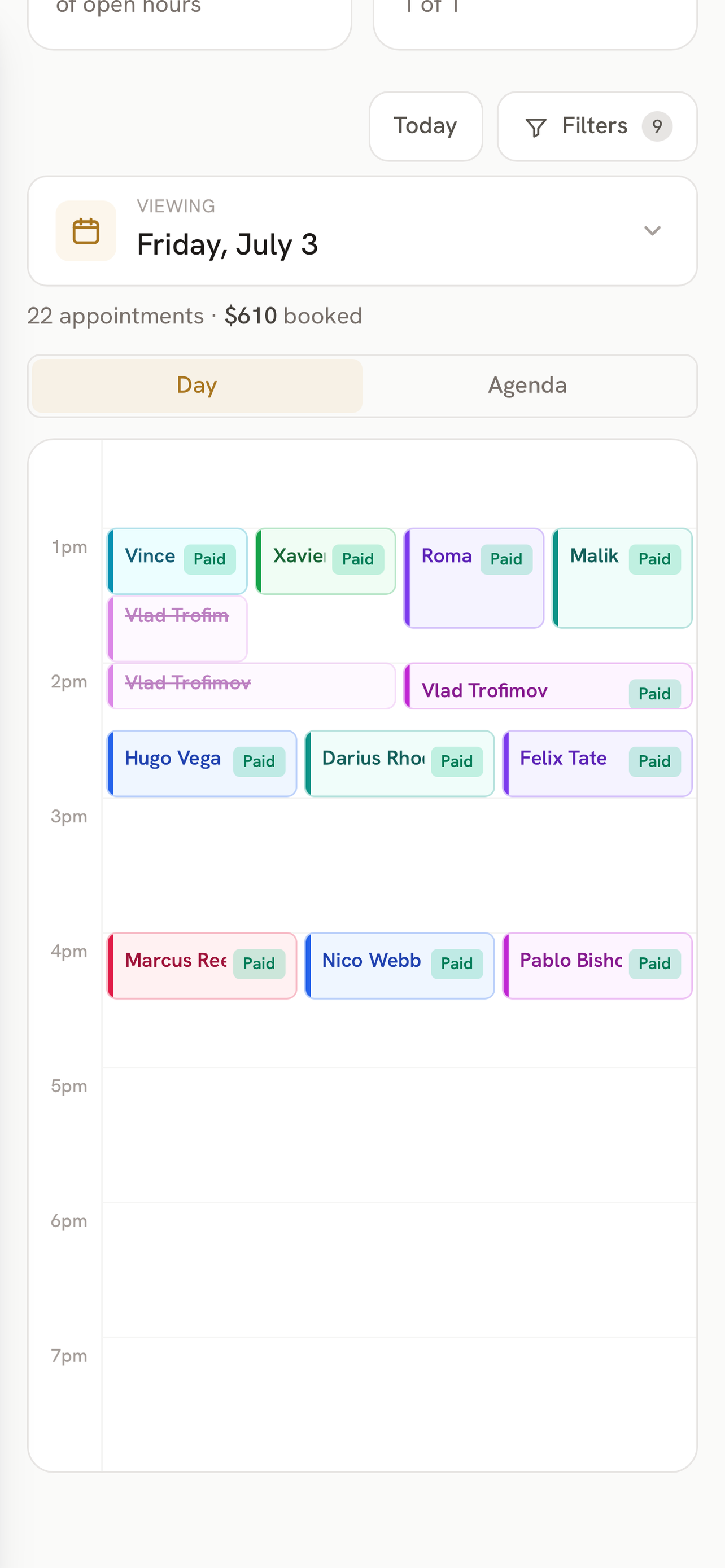Open paid Vlad Trofimov appointment
725x1568 pixels.
tap(548, 685)
